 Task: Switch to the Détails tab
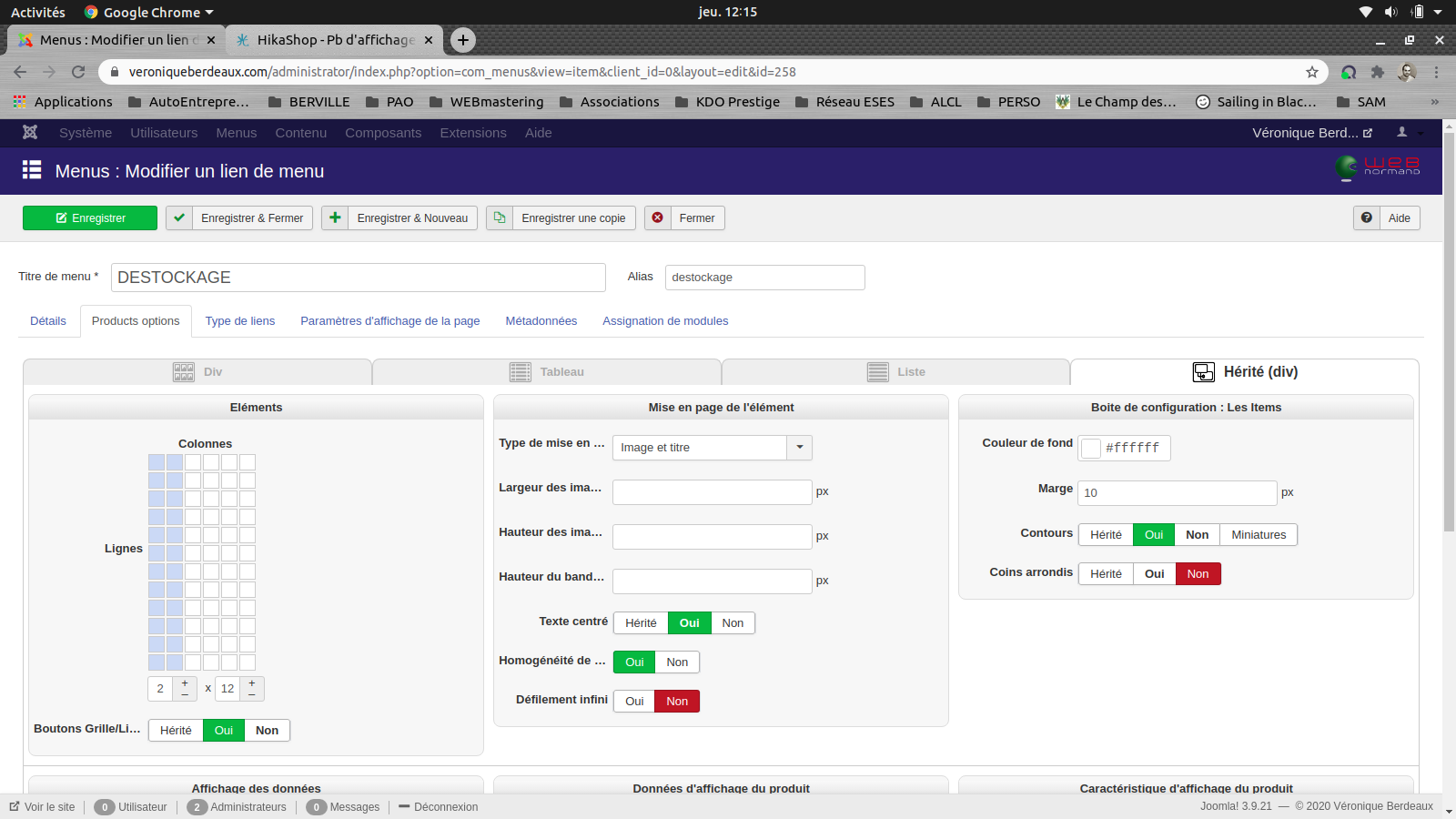coord(48,321)
